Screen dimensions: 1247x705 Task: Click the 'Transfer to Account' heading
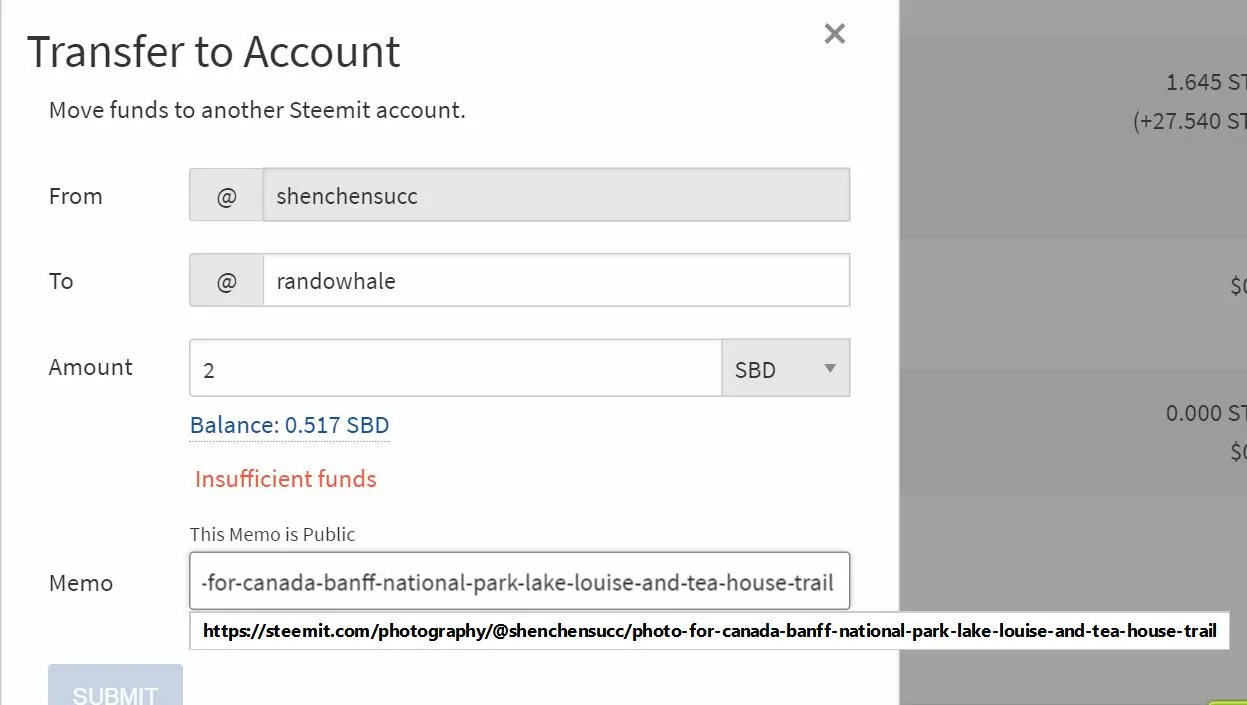pos(214,52)
